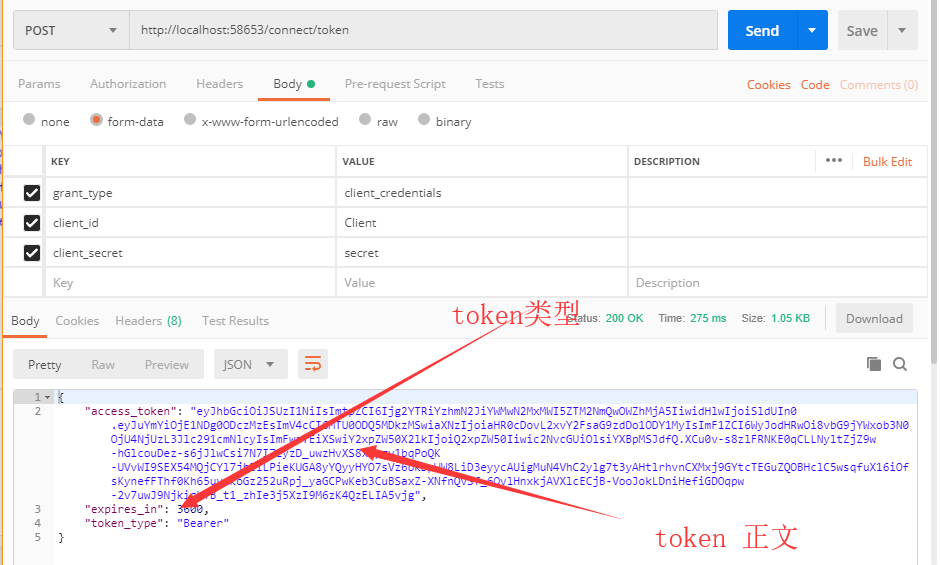Open the three-dots column options menu
940x565 pixels.
(834, 161)
